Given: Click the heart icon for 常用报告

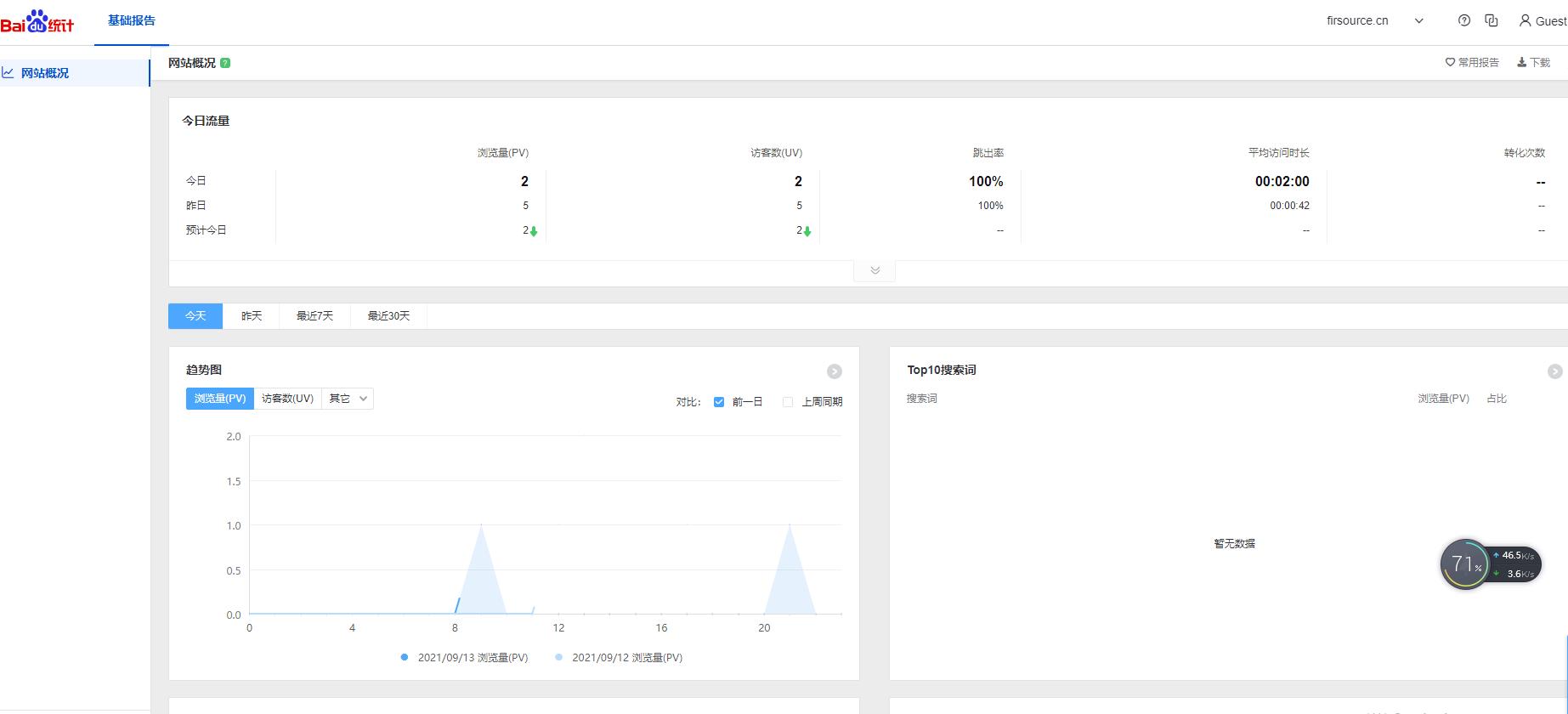Looking at the screenshot, I should (1450, 62).
